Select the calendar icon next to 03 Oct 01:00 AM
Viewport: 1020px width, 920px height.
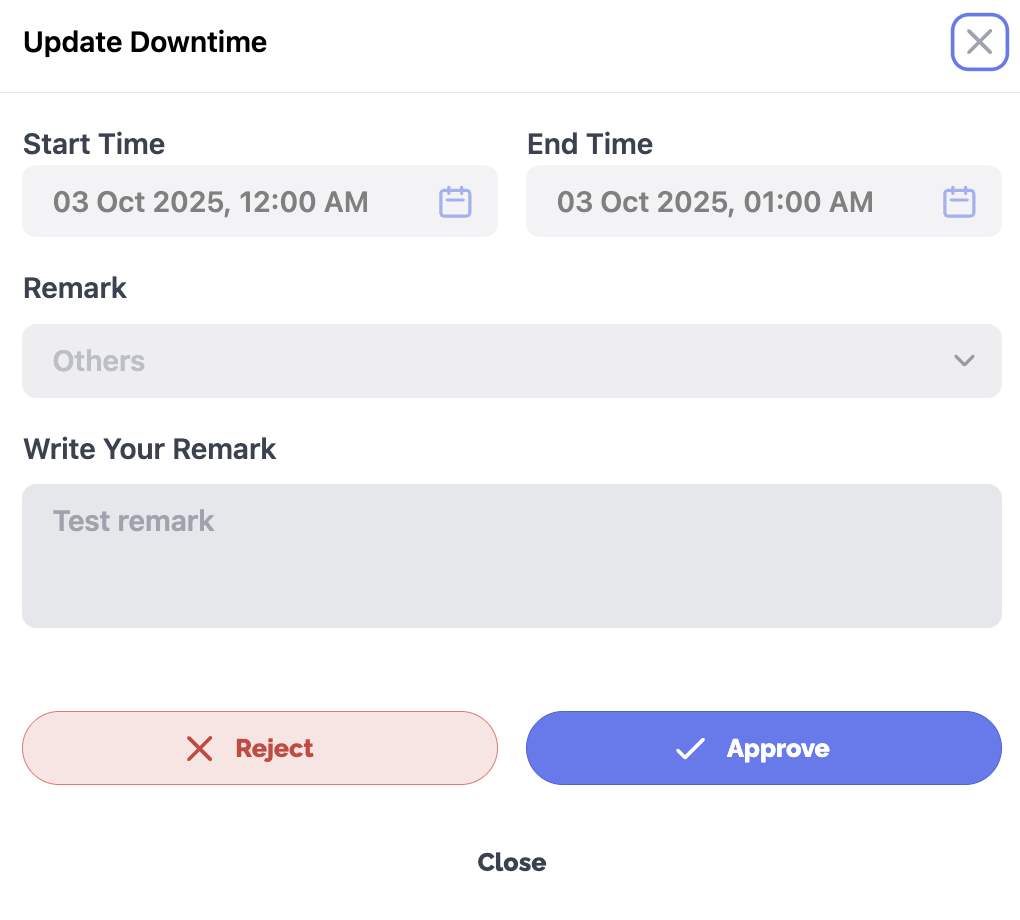[x=958, y=201]
